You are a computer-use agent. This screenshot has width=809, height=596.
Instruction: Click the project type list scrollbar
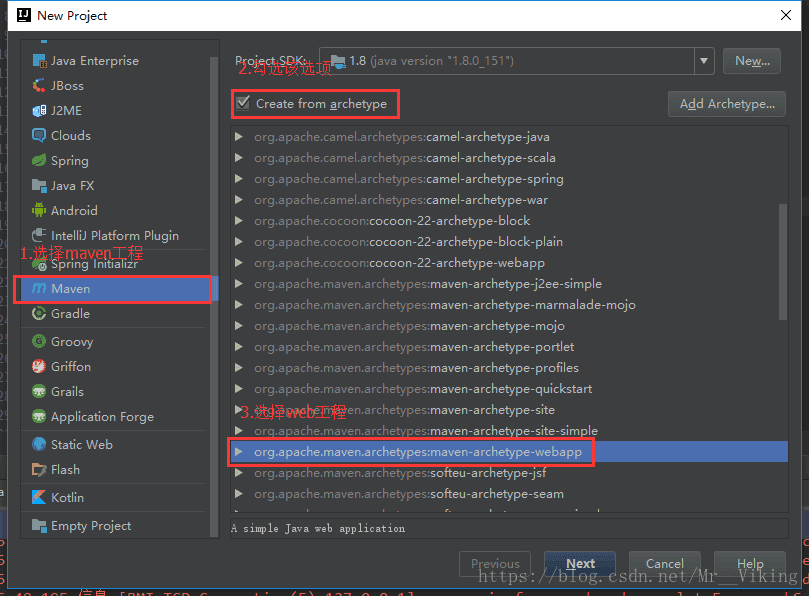[x=214, y=297]
